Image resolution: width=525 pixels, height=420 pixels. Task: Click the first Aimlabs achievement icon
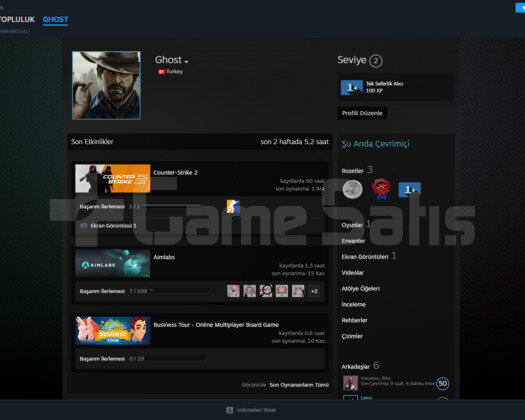coord(233,291)
